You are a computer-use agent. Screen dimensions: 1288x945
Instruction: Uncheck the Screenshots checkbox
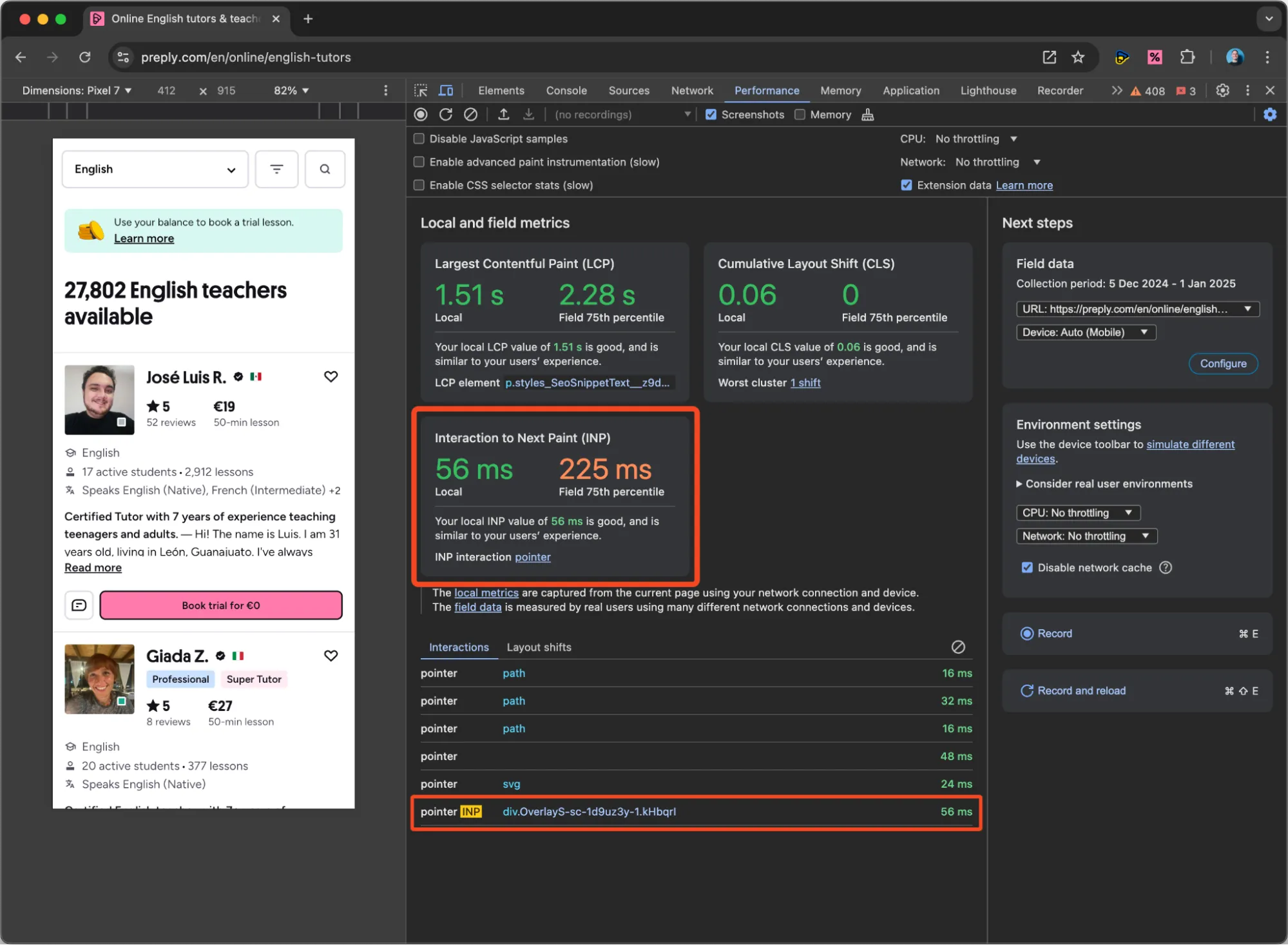(x=711, y=115)
